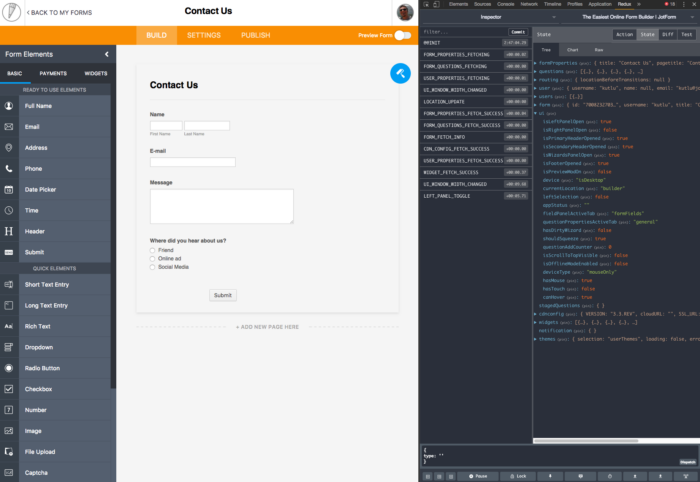The height and width of the screenshot is (482, 700).
Task: Click the Dispatch button
Action: [688, 462]
